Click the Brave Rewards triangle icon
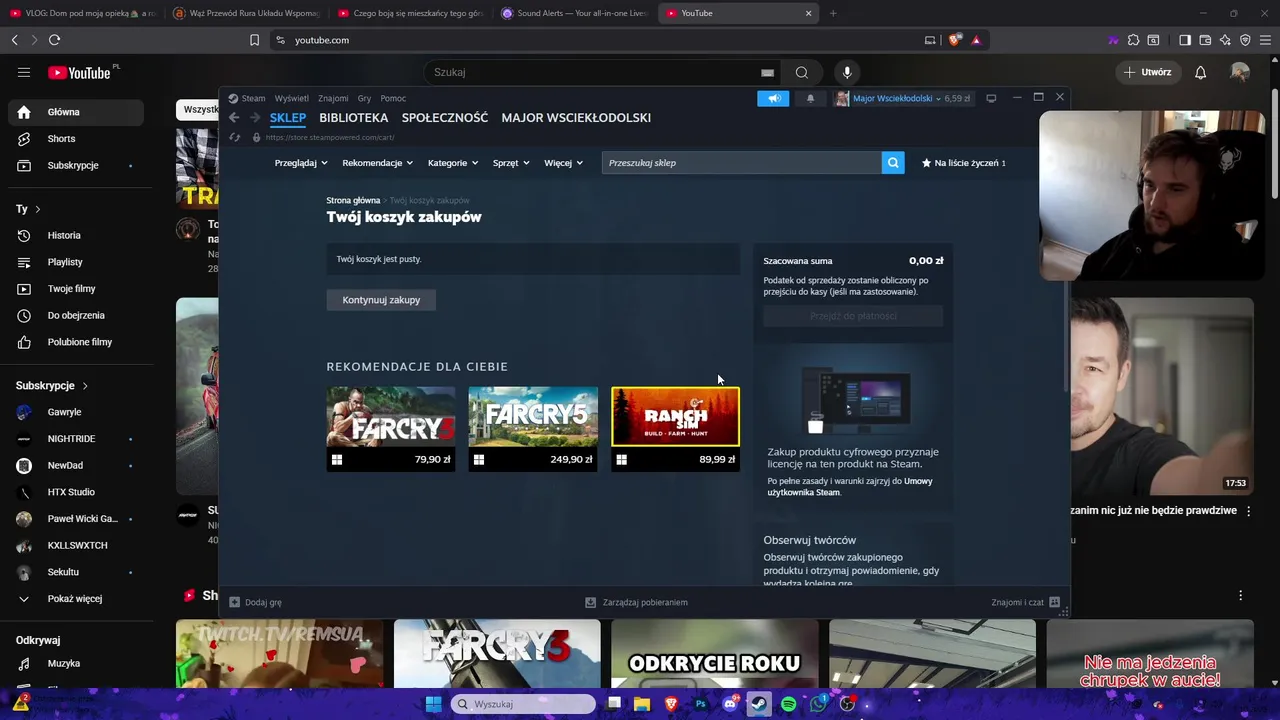The height and width of the screenshot is (720, 1280). (976, 40)
